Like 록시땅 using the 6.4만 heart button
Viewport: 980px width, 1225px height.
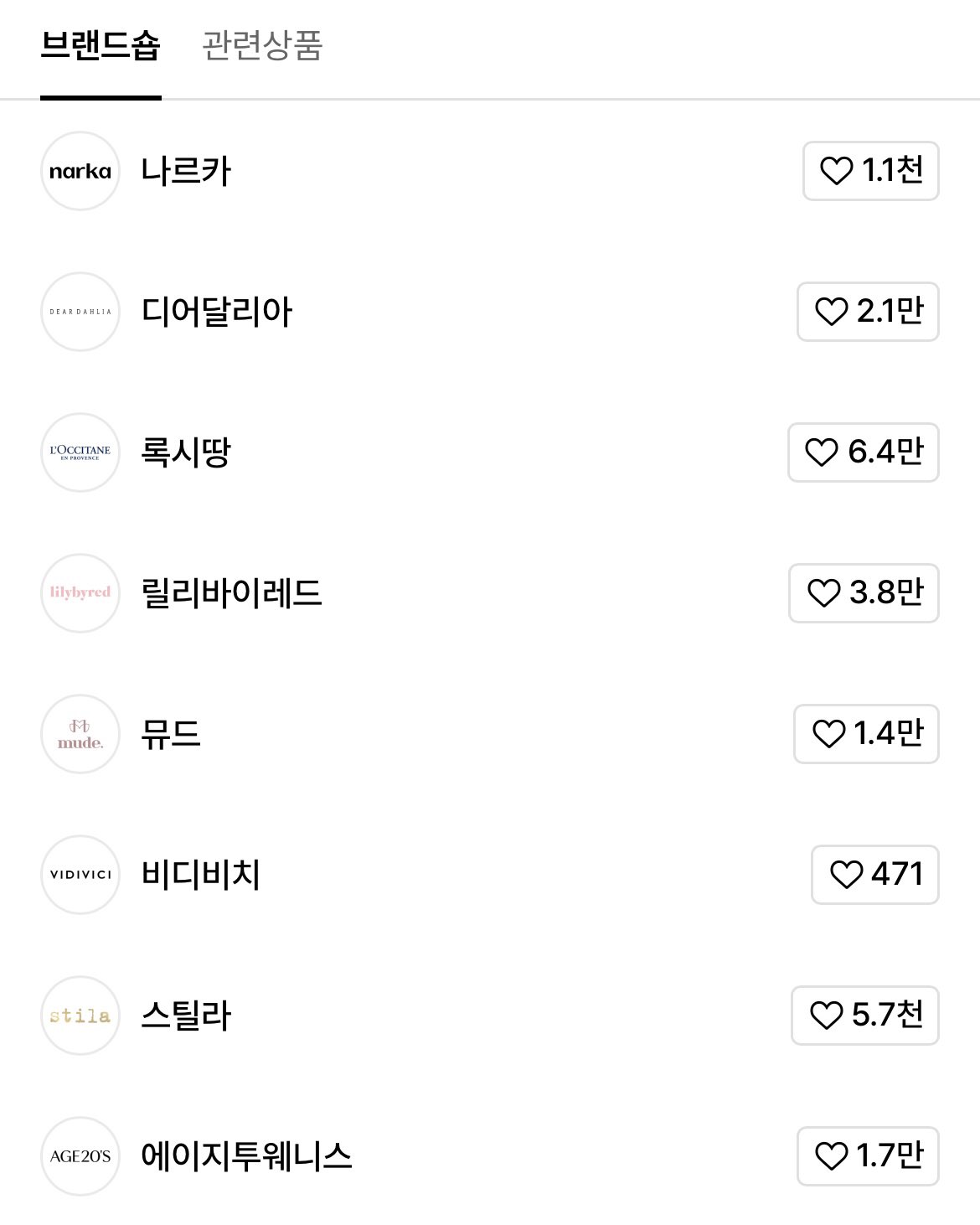click(863, 452)
